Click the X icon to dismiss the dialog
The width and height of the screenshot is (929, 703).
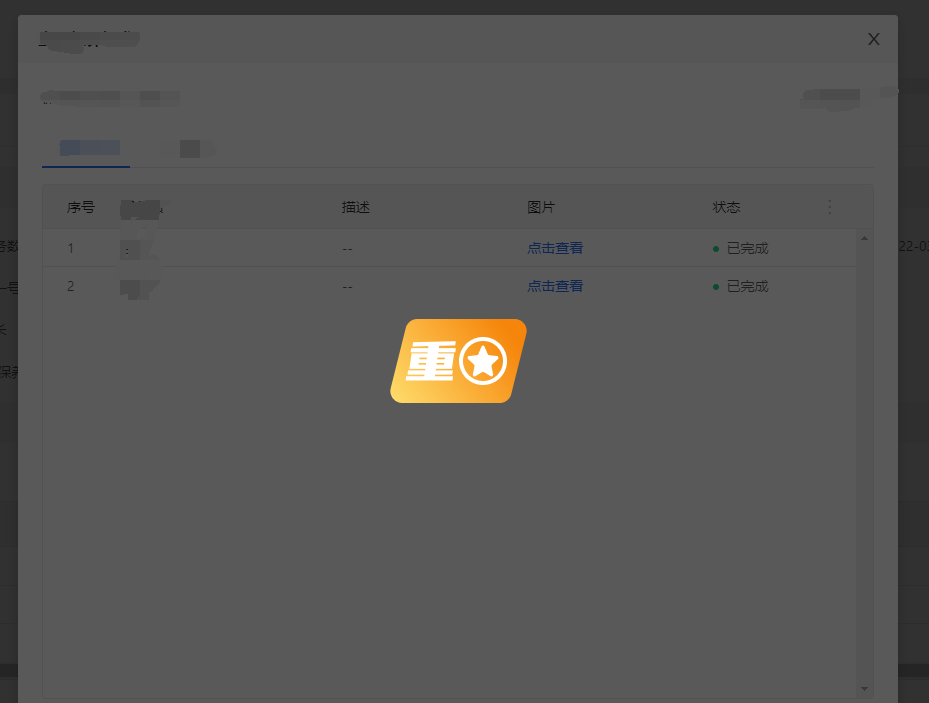(x=873, y=39)
